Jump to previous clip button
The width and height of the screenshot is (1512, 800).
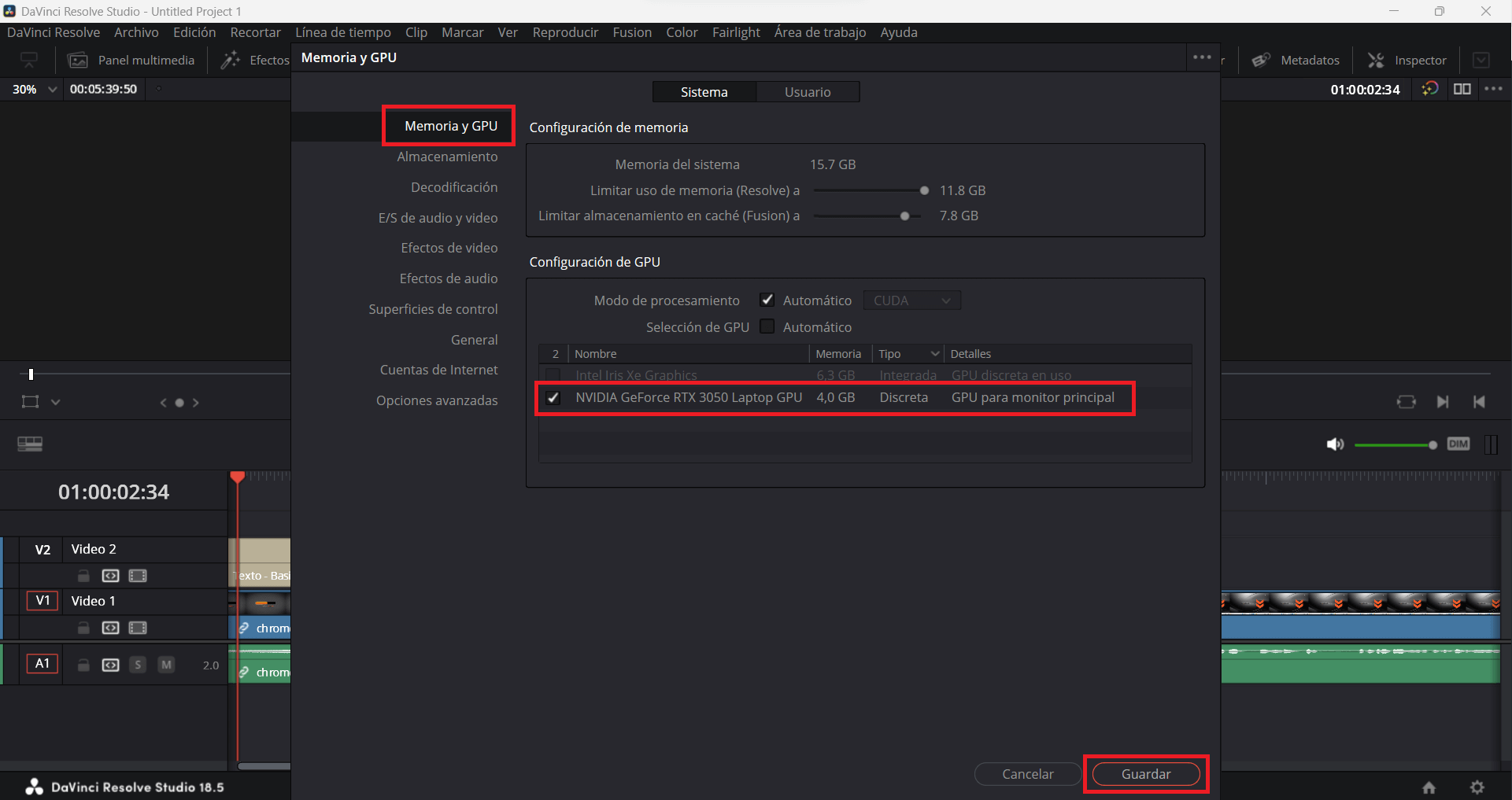(1479, 402)
